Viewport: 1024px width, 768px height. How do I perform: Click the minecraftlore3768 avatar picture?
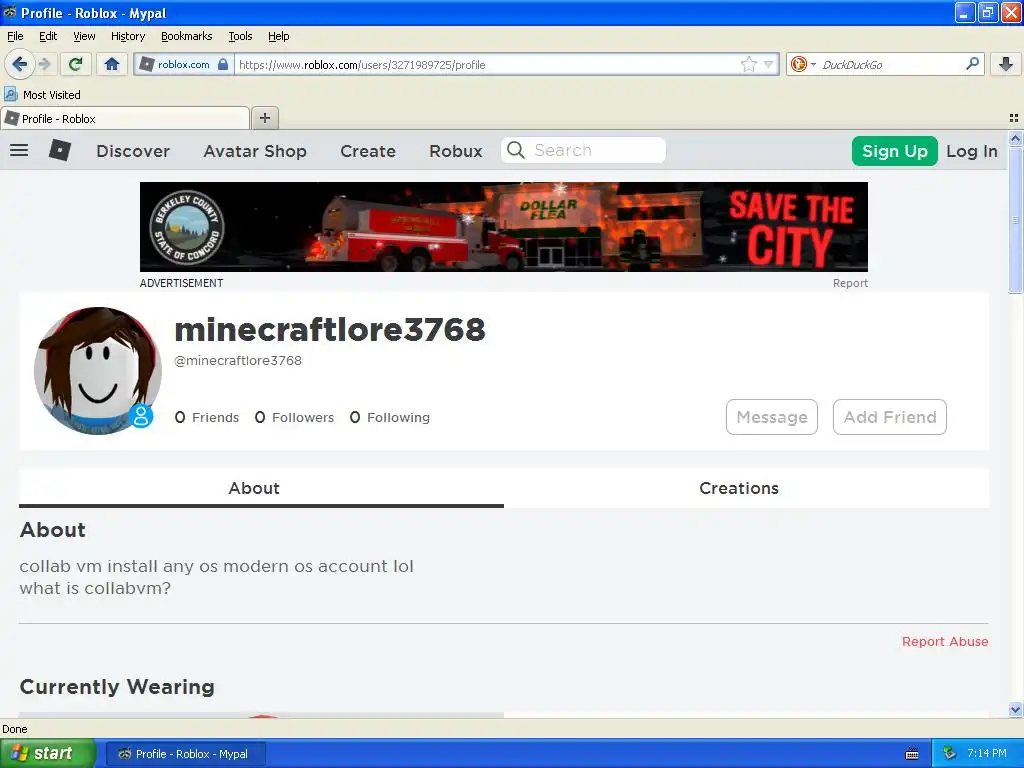97,370
